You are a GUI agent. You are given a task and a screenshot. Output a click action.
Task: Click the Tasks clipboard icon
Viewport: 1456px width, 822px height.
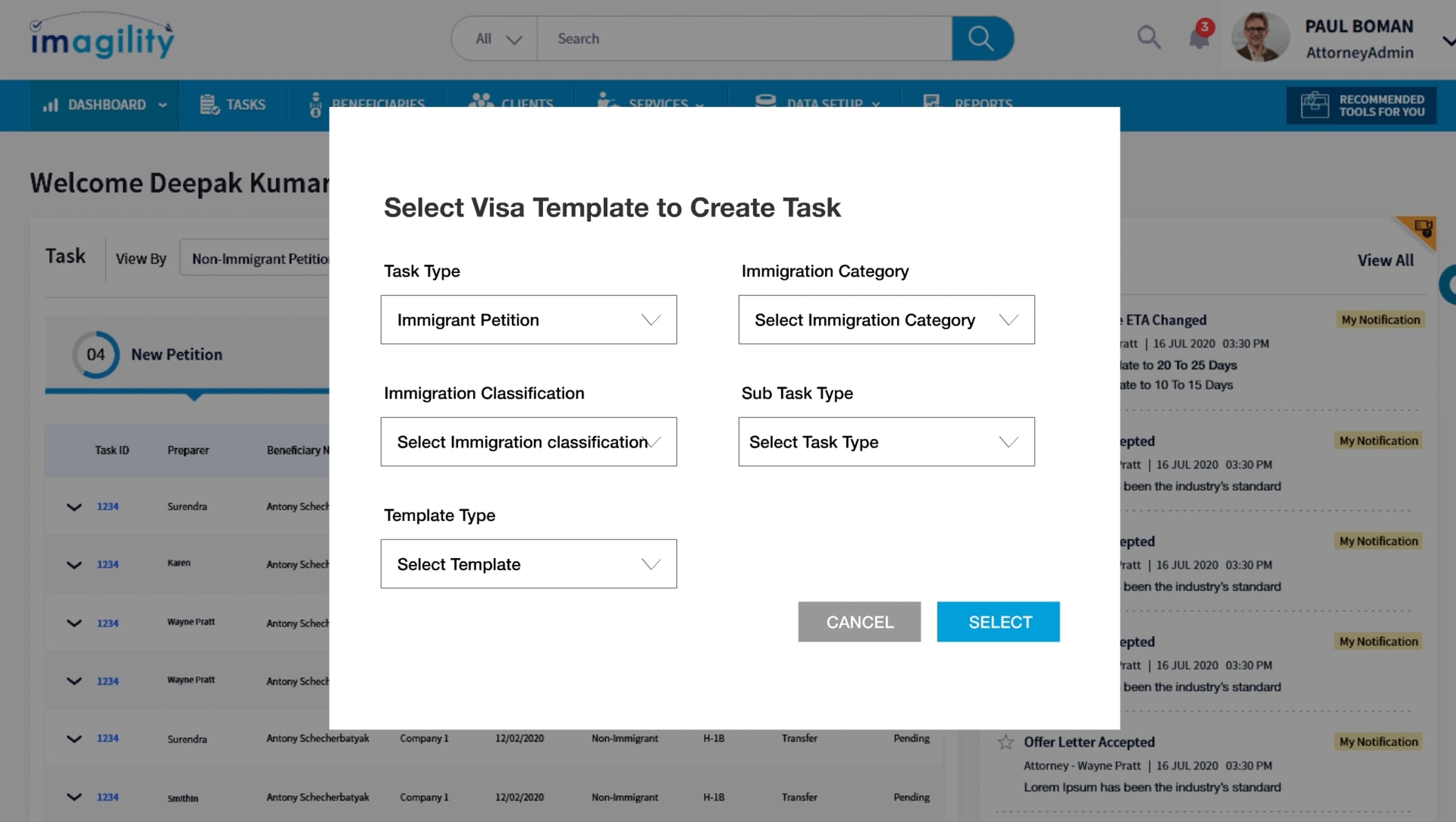point(209,104)
